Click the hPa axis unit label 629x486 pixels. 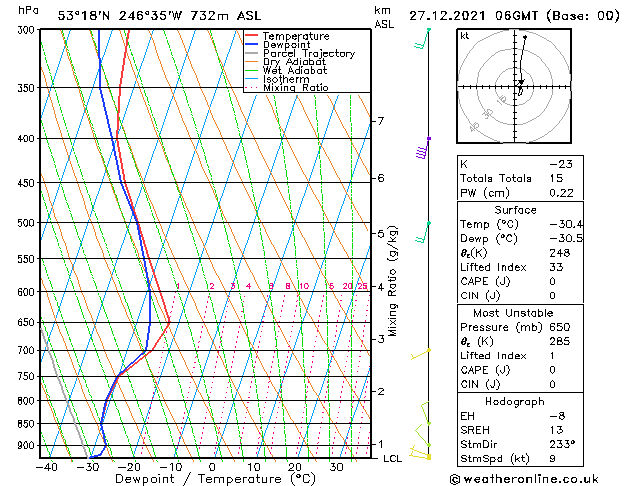point(28,10)
